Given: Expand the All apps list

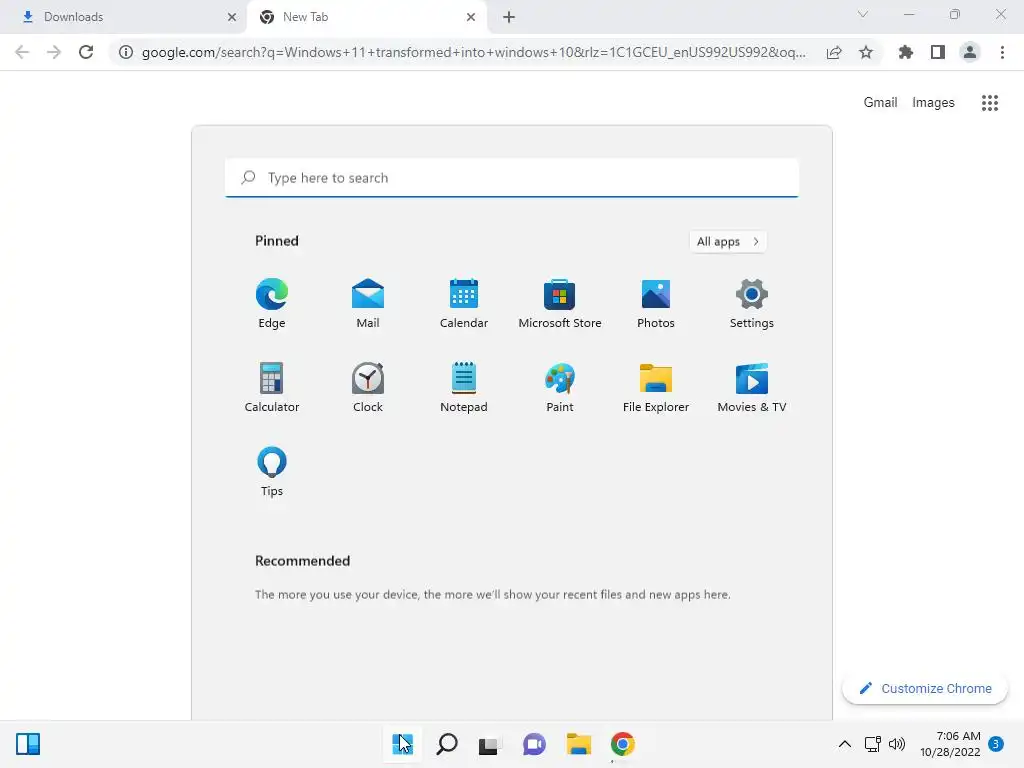Looking at the screenshot, I should coord(728,242).
